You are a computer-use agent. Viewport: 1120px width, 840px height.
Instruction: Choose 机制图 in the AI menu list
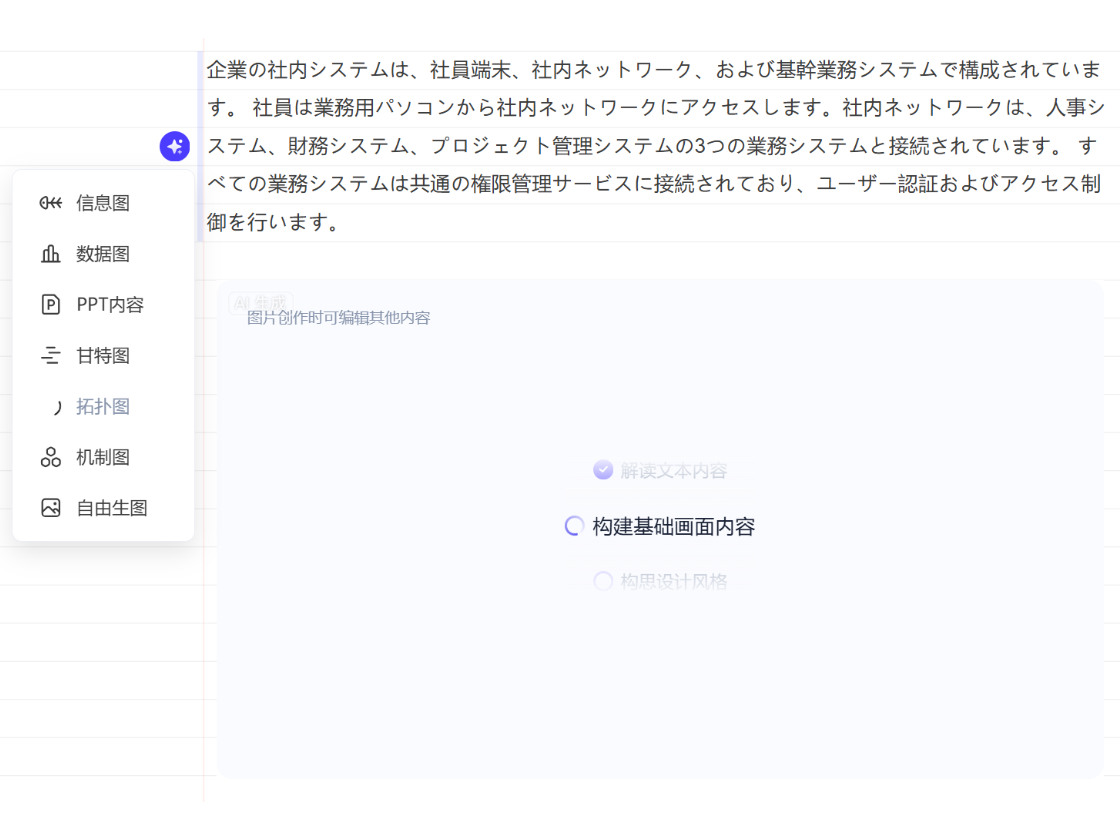click(98, 457)
